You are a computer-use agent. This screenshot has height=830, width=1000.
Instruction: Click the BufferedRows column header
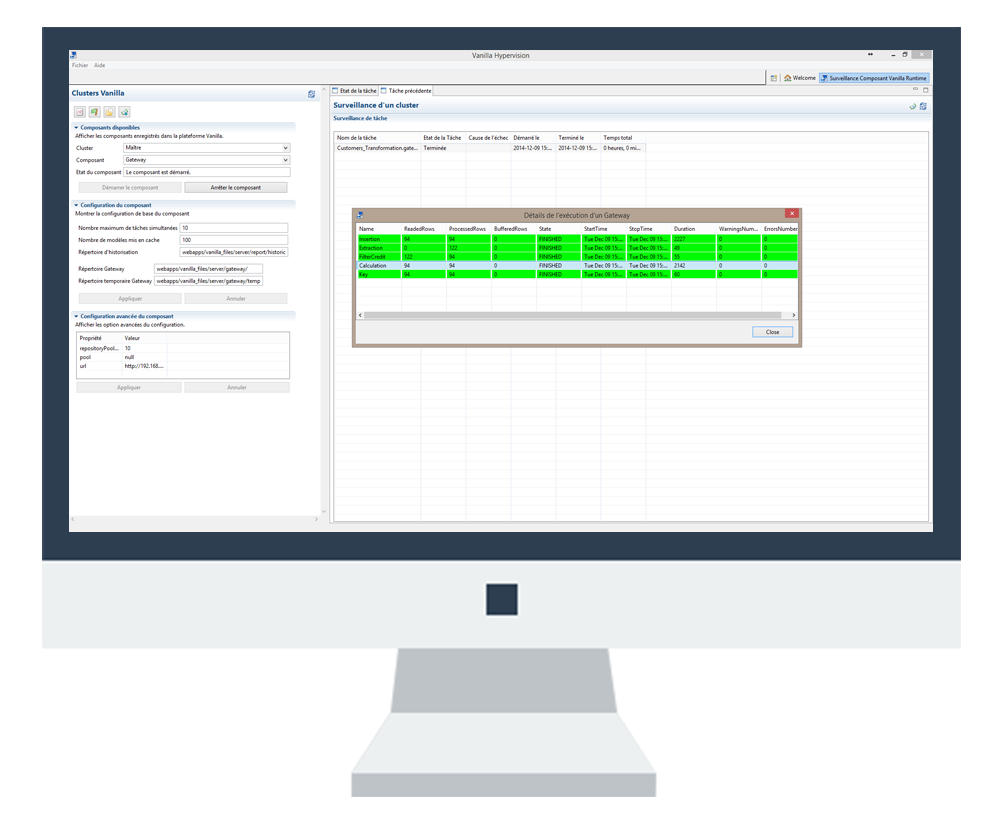point(513,228)
